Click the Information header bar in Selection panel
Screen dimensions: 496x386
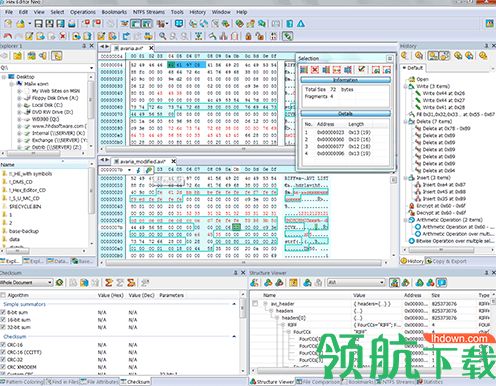tap(346, 80)
